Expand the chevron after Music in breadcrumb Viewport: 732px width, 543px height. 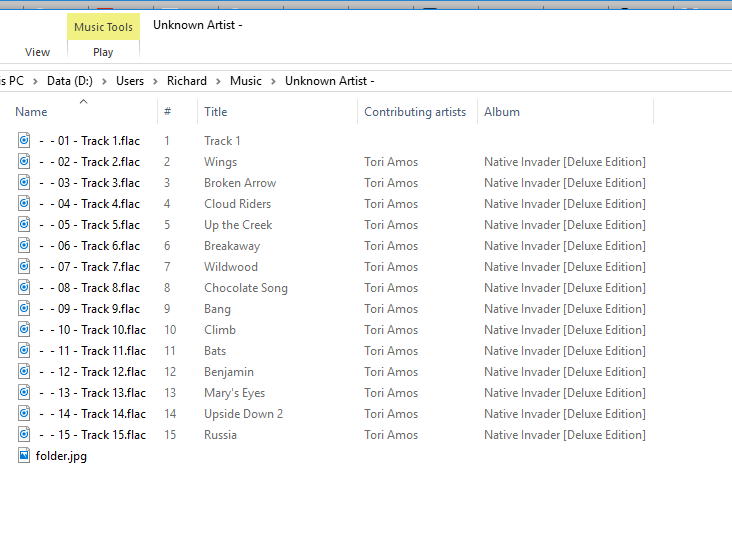coord(273,81)
